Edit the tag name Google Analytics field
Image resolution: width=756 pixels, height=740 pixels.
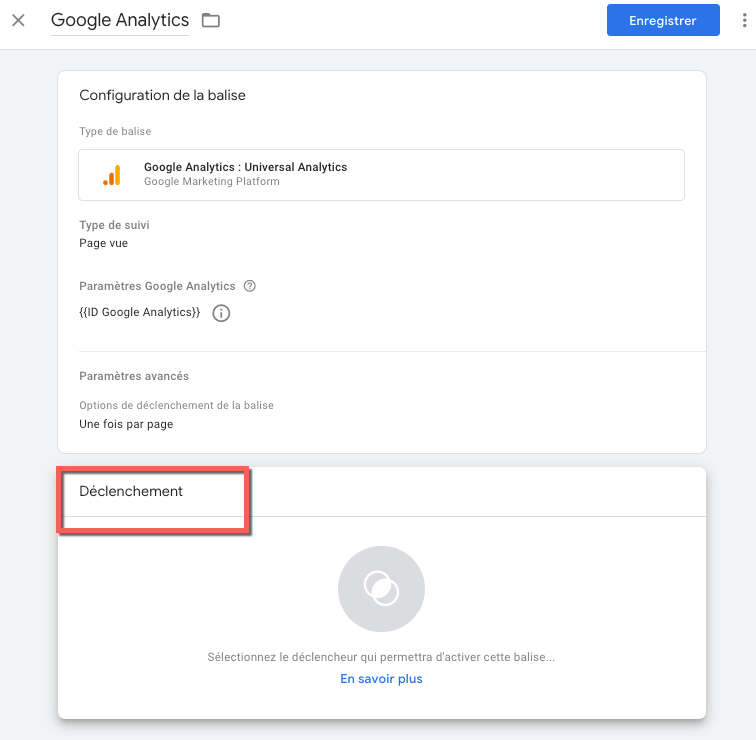tap(119, 20)
